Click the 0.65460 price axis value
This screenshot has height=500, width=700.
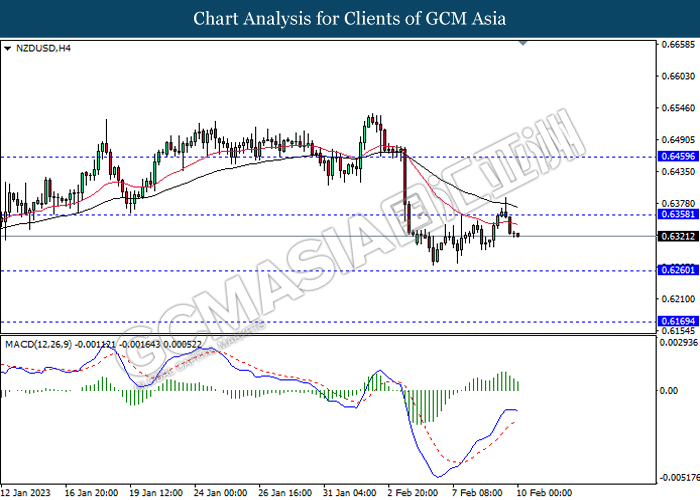click(x=678, y=108)
